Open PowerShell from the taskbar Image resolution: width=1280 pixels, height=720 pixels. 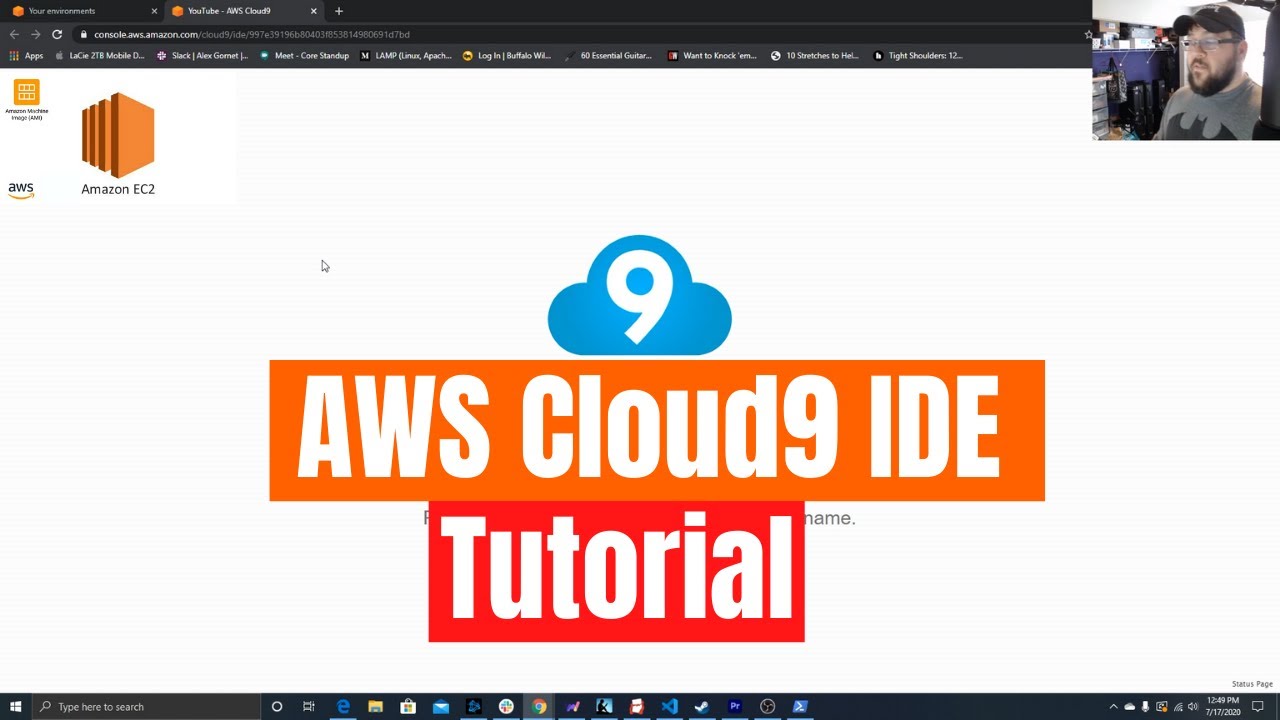coord(800,706)
